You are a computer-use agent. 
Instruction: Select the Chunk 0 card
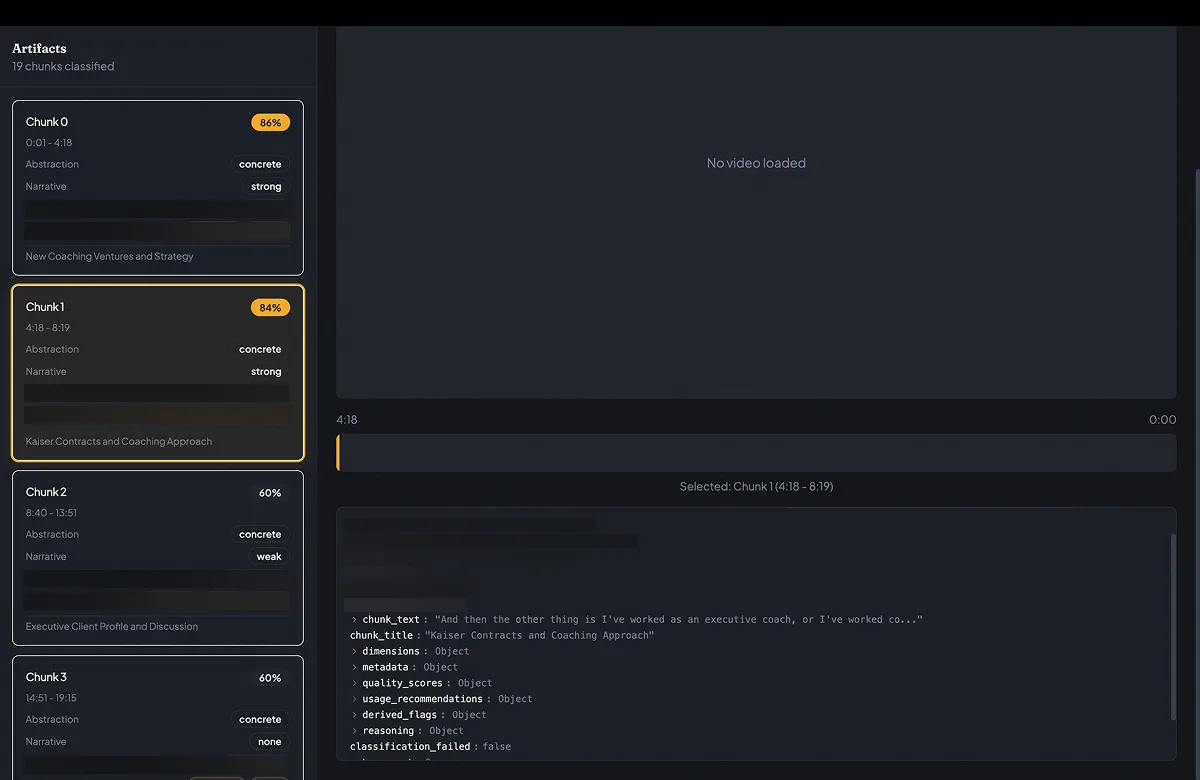click(x=158, y=188)
